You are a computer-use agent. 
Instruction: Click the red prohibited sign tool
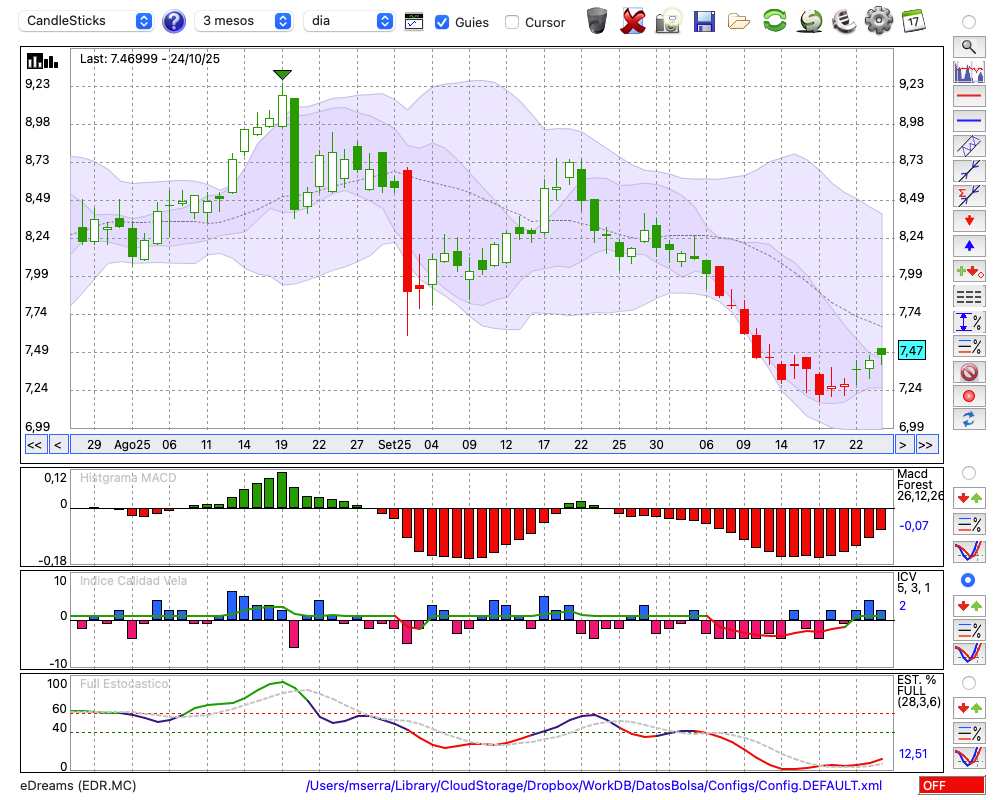click(969, 371)
